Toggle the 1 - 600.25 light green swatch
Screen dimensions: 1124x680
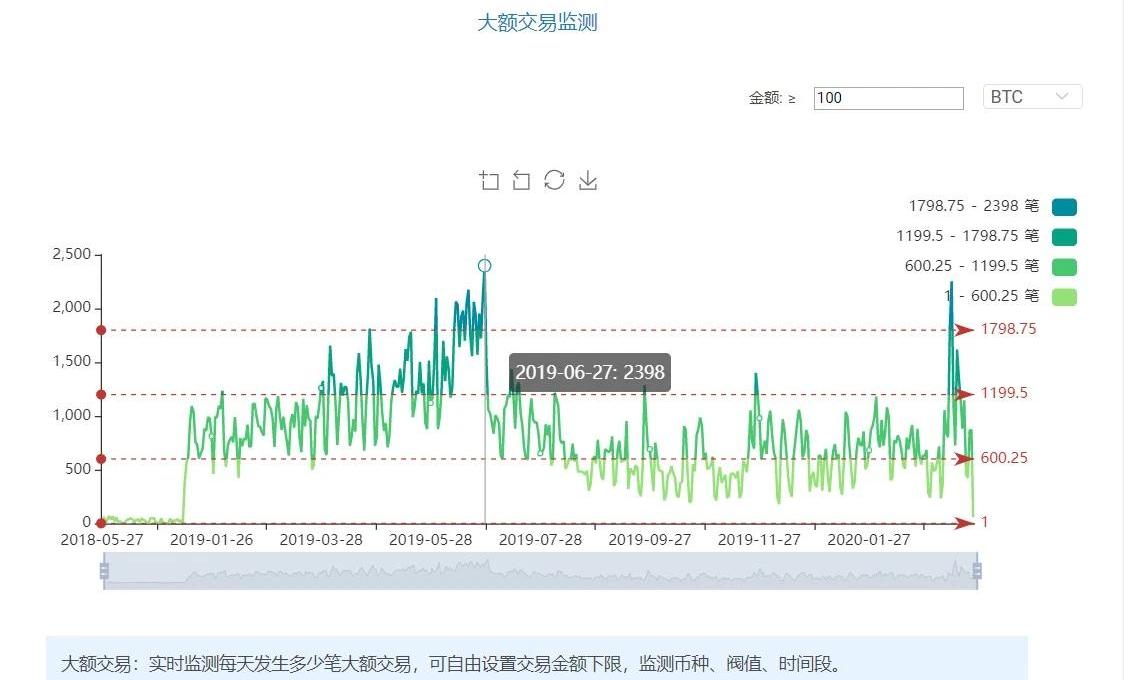(1064, 297)
